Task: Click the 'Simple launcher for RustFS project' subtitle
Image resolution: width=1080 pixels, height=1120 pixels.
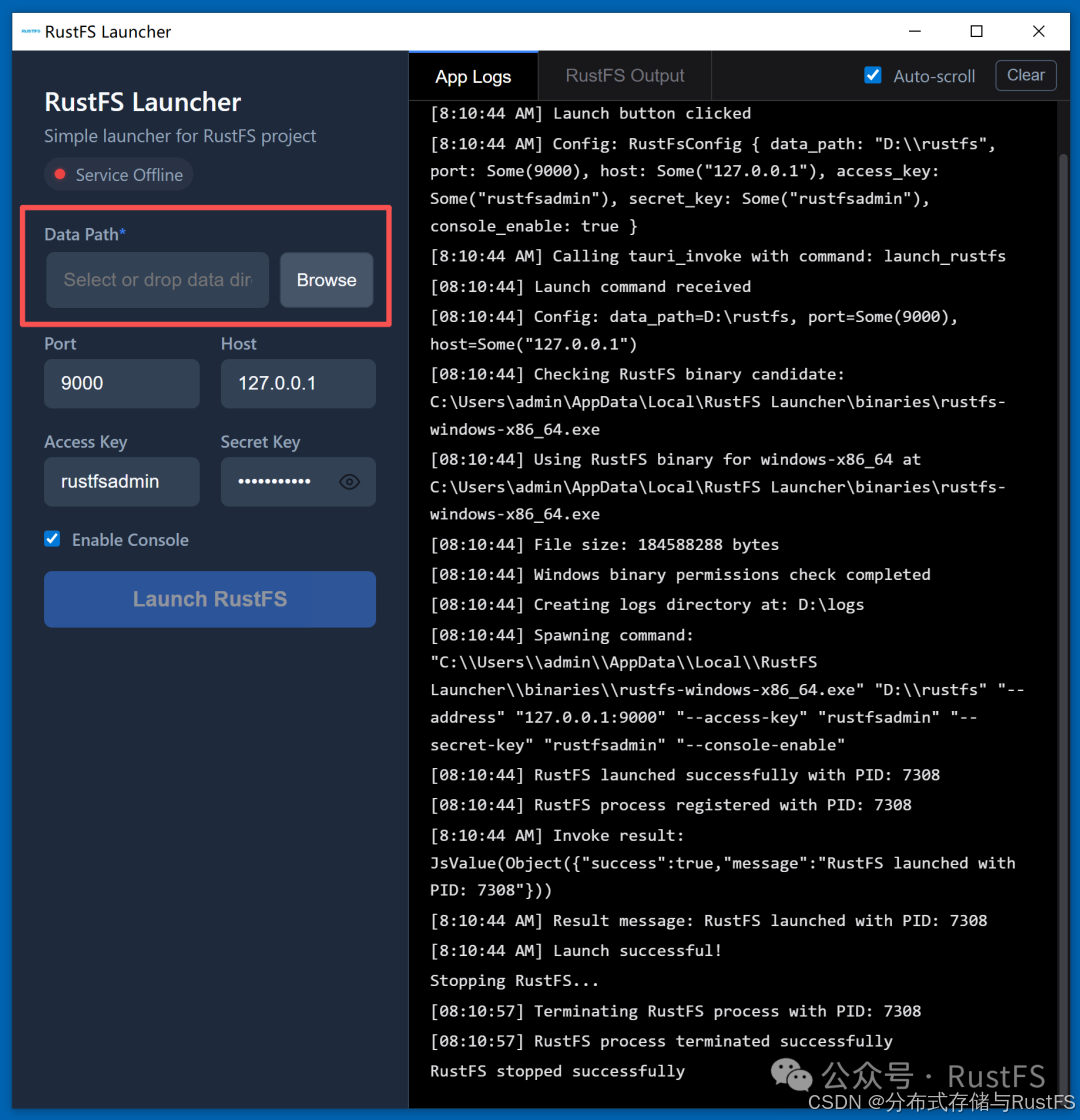Action: click(x=180, y=136)
